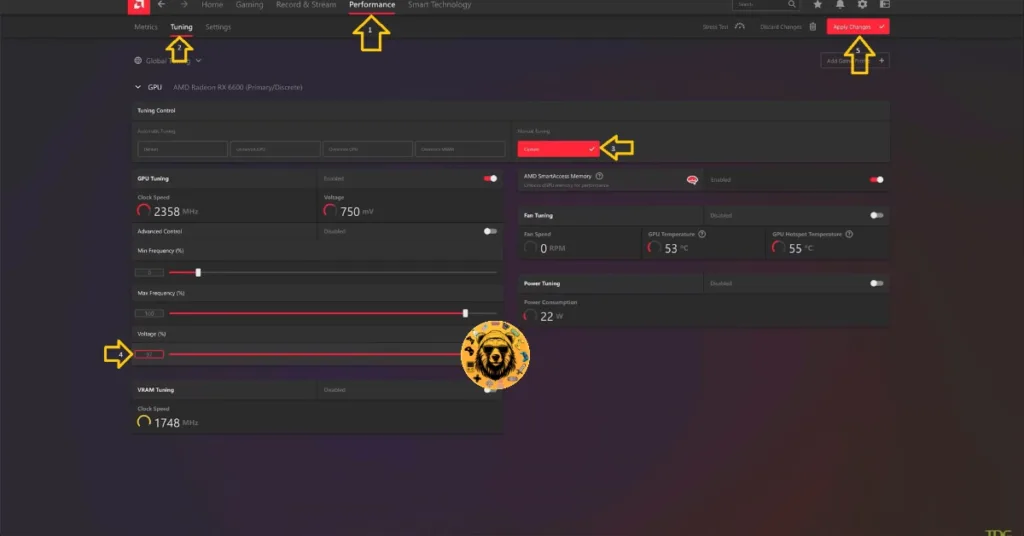Click the Apply Changes button

[857, 27]
